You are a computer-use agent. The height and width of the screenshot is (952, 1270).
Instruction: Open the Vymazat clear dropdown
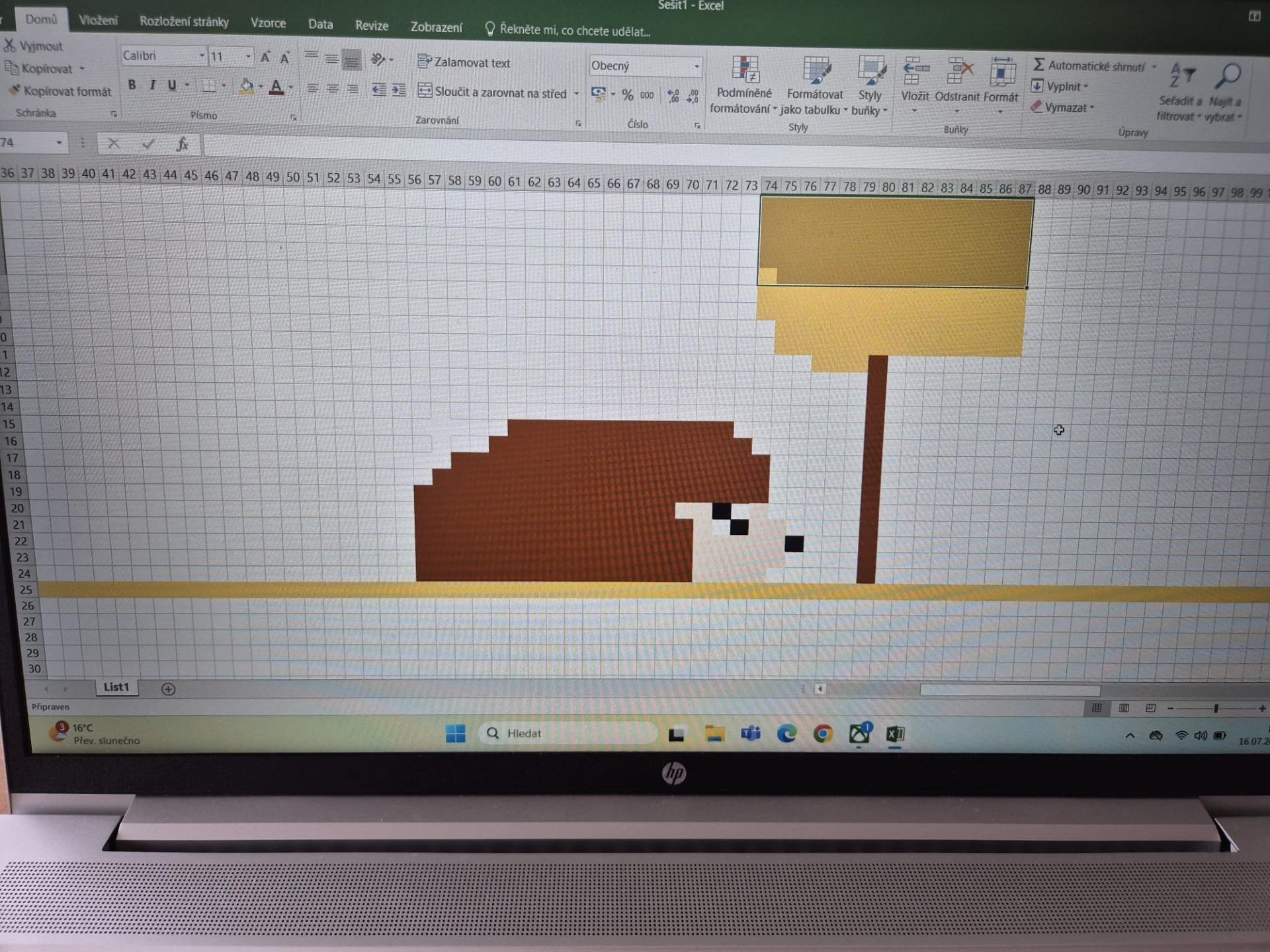(1062, 107)
